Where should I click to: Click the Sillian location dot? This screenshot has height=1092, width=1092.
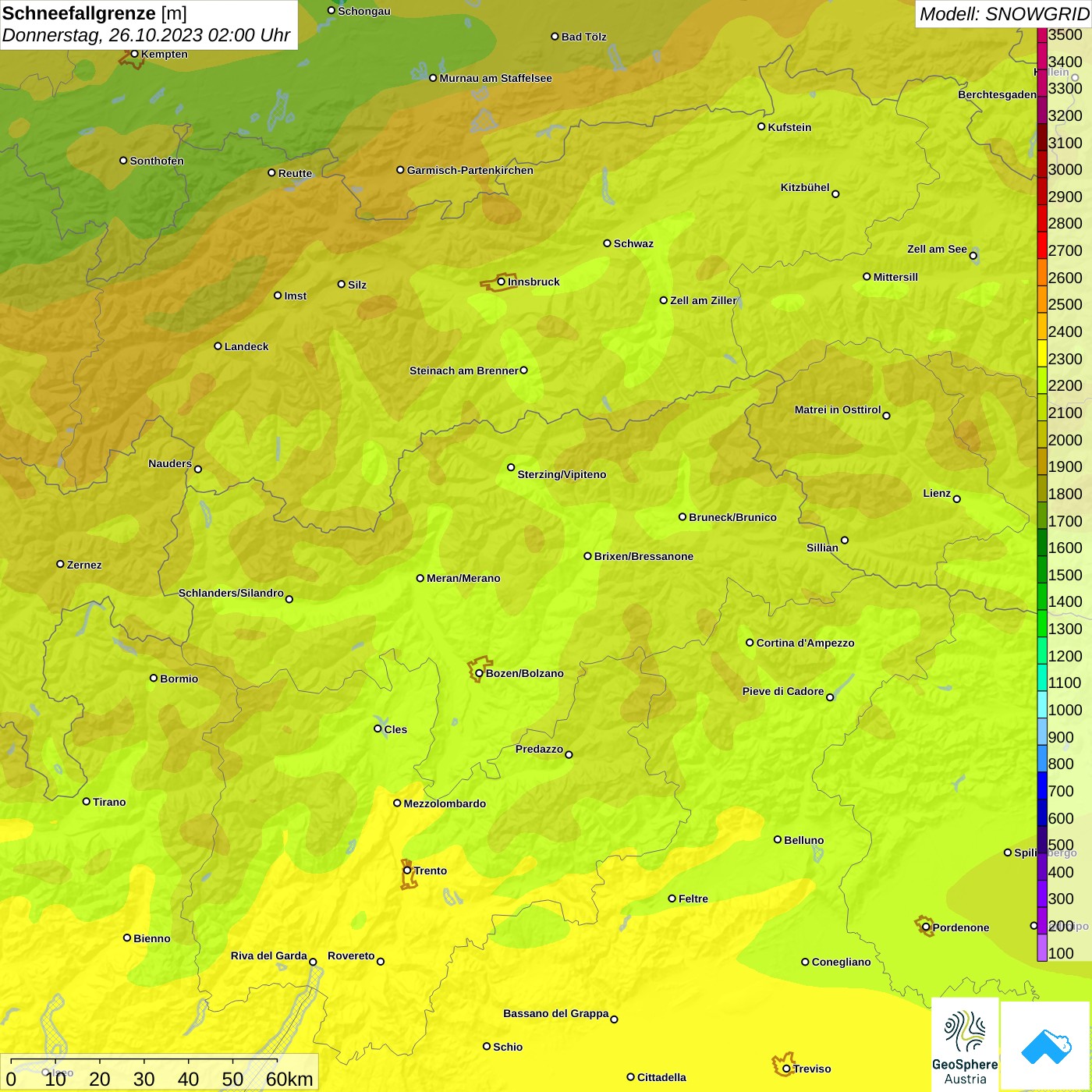(x=845, y=540)
